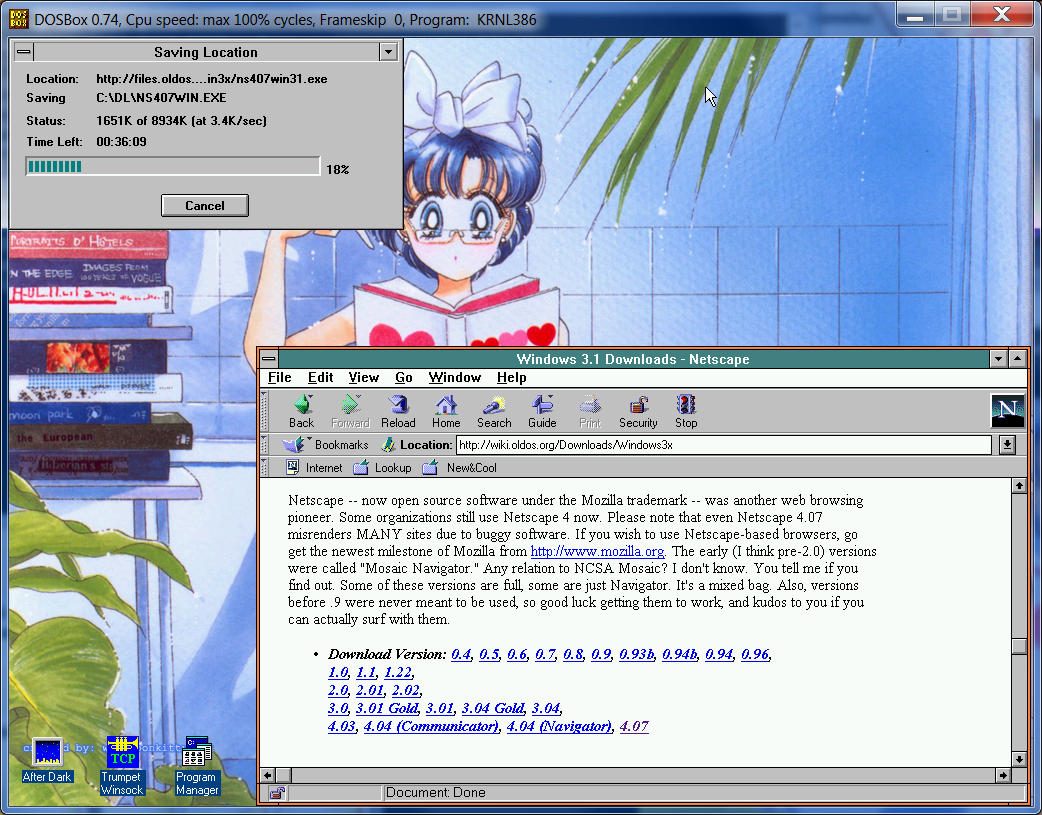Open the Bookmarks quickfile menu
Image resolution: width=1042 pixels, height=815 pixels.
325,445
